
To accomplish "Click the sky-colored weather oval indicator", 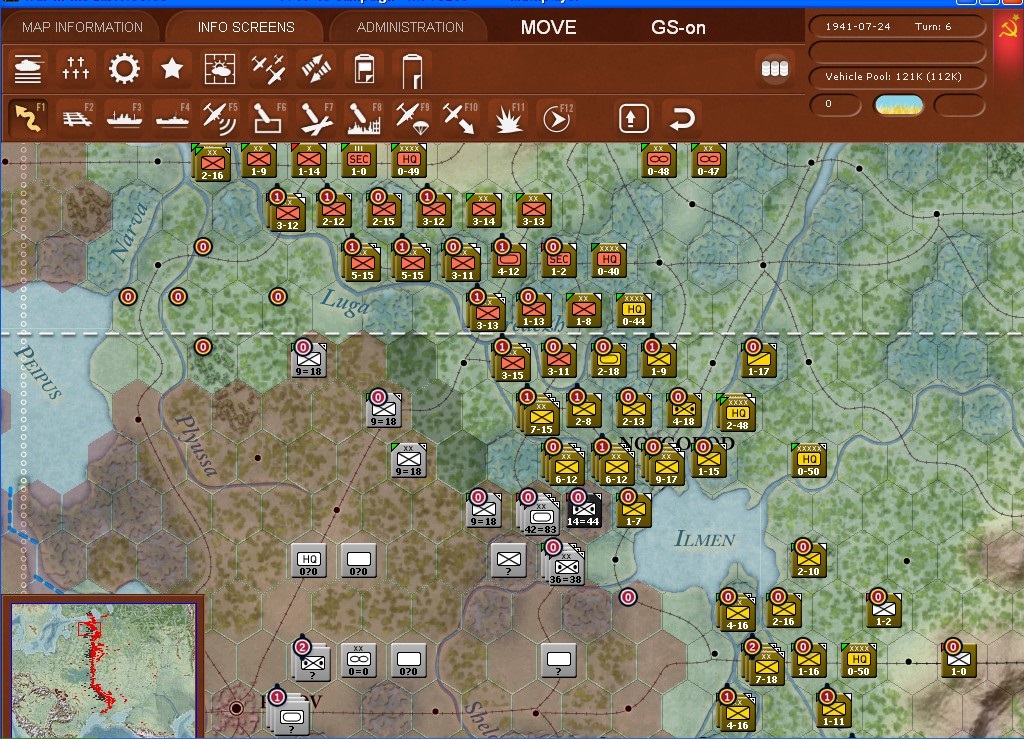I will (899, 104).
